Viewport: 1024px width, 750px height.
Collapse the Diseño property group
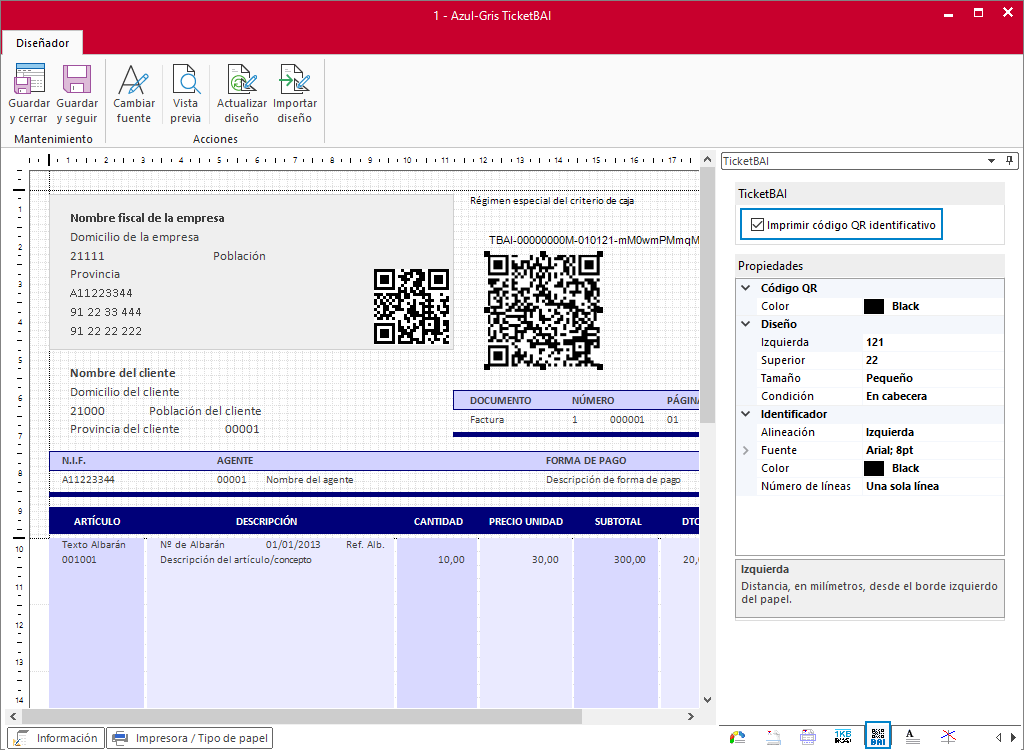tap(746, 323)
